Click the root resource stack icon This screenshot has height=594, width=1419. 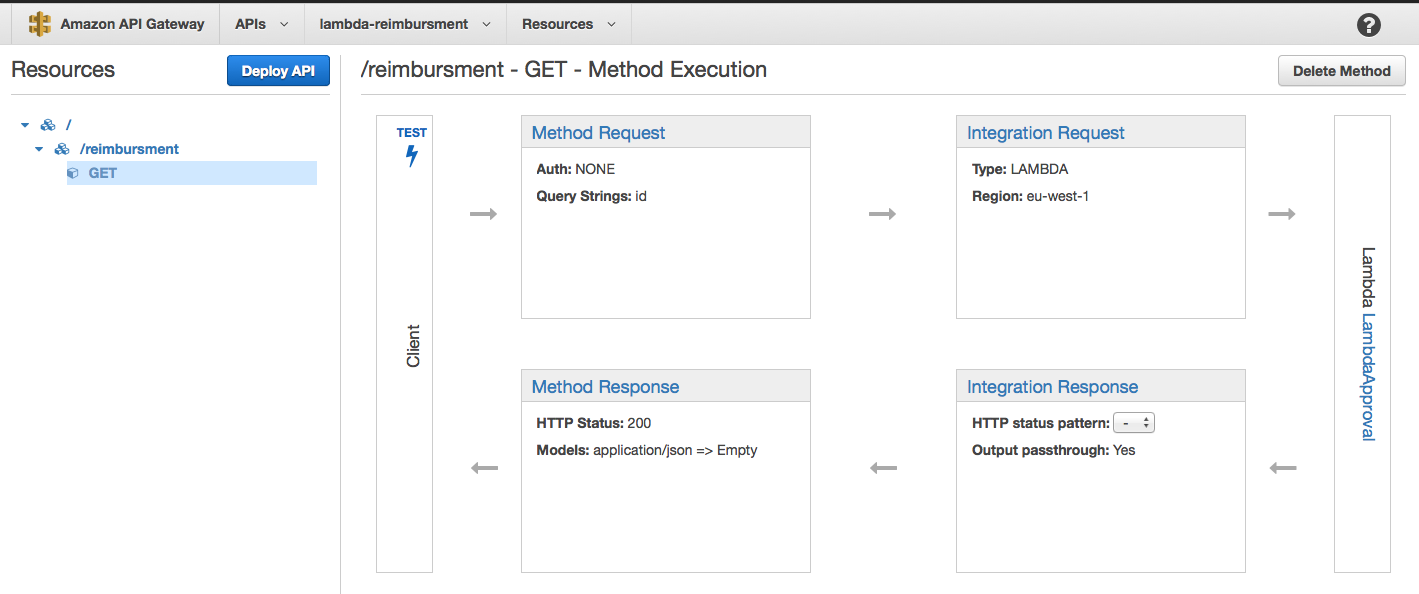48,124
